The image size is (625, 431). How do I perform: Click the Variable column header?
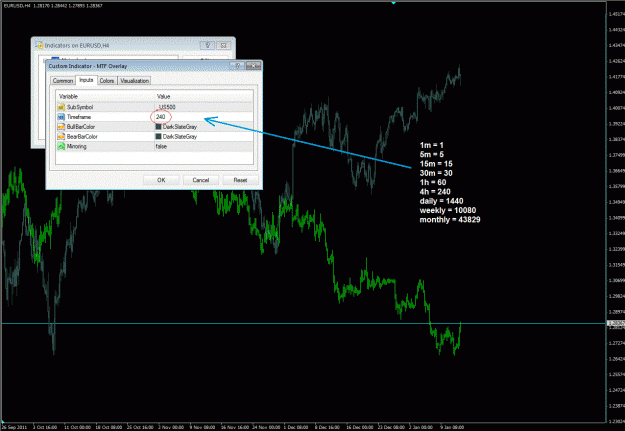(68, 96)
